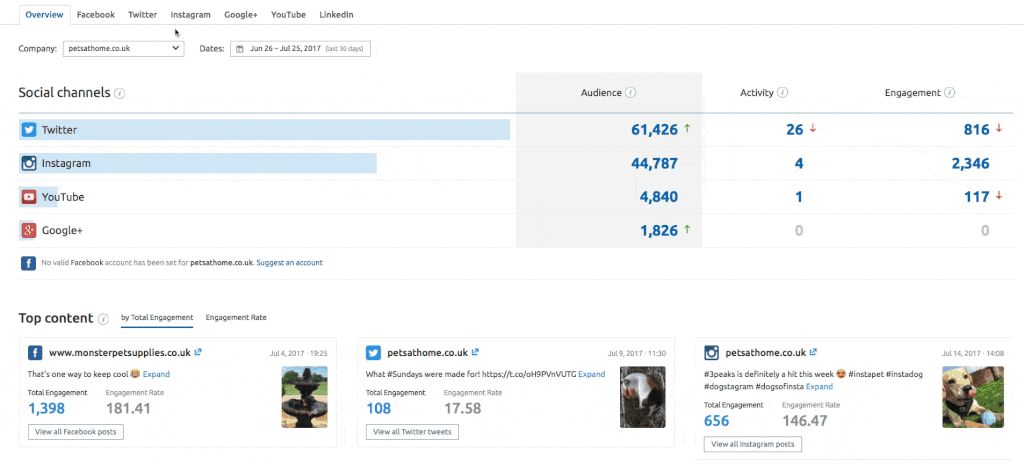Click View all Twitter tweets button
Screen dimensions: 1024x464
[411, 432]
